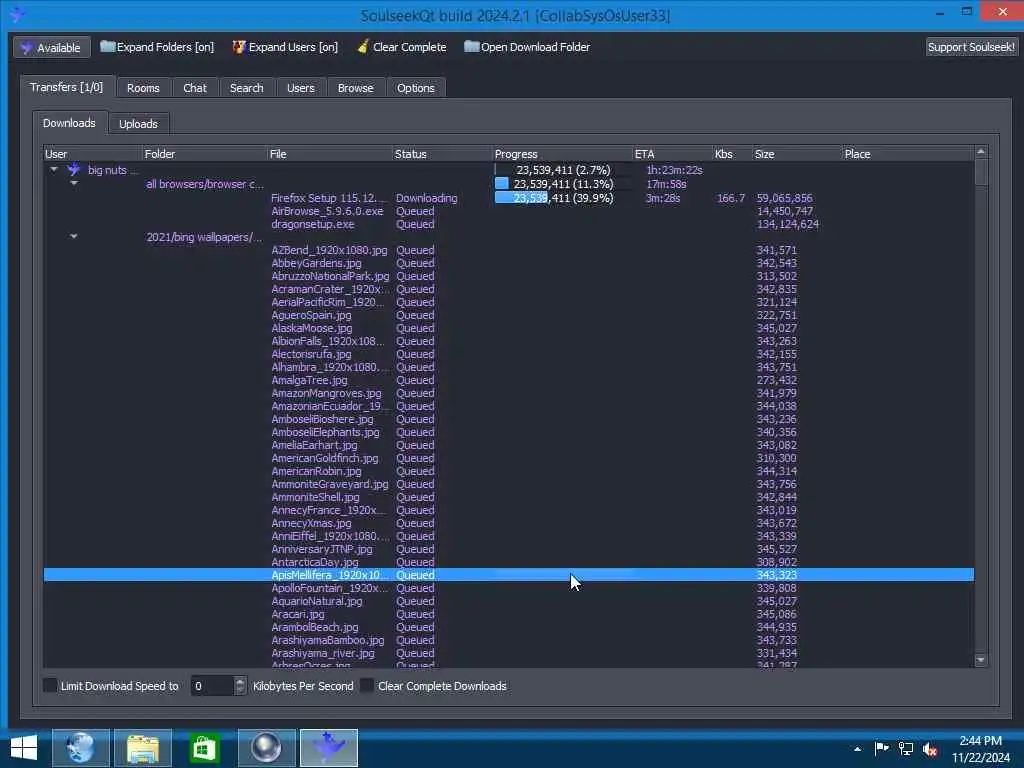The width and height of the screenshot is (1024, 768).
Task: Click Clear Complete broom button
Action: coord(402,47)
